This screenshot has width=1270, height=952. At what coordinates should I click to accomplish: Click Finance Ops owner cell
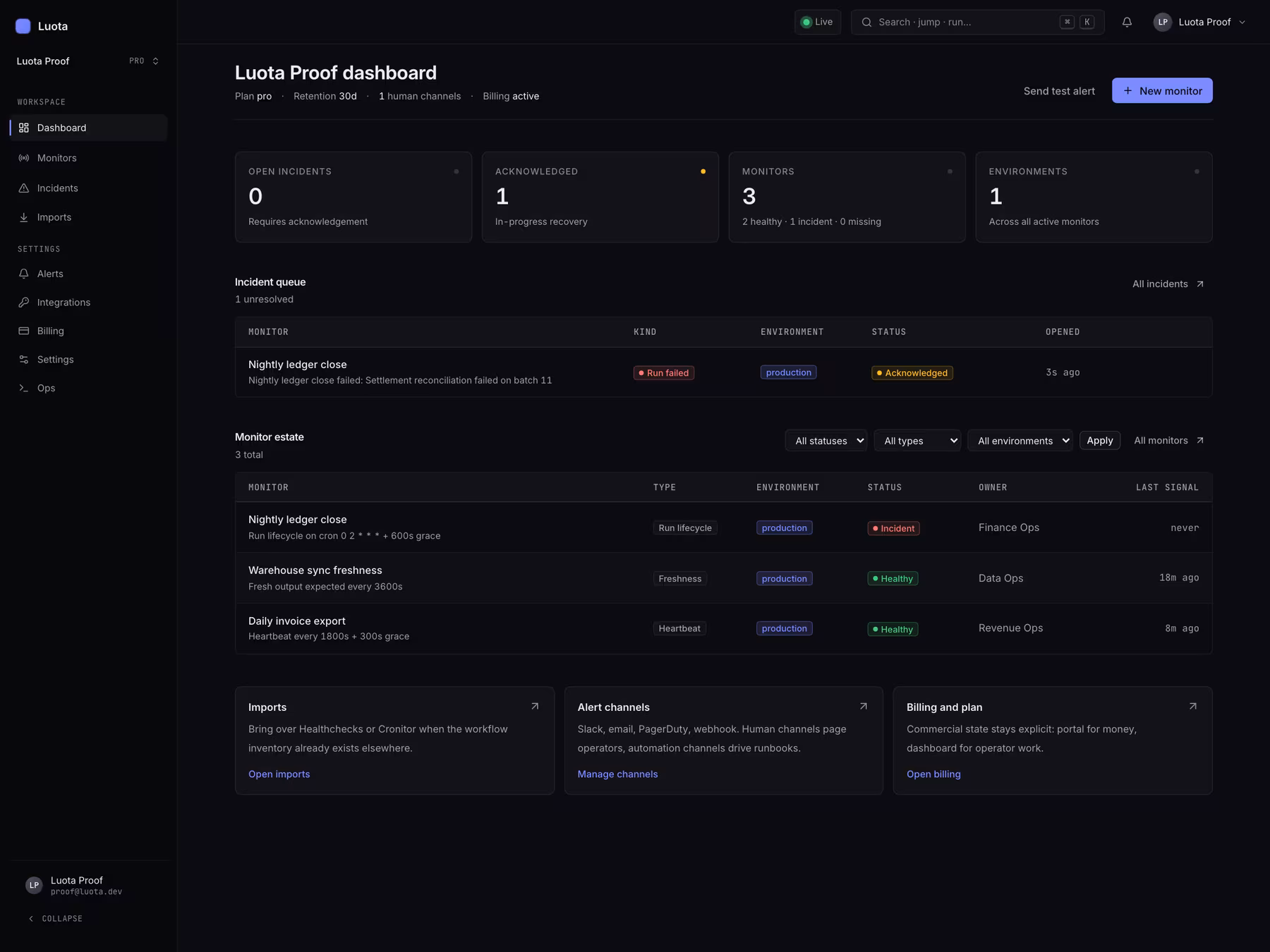(x=1008, y=527)
